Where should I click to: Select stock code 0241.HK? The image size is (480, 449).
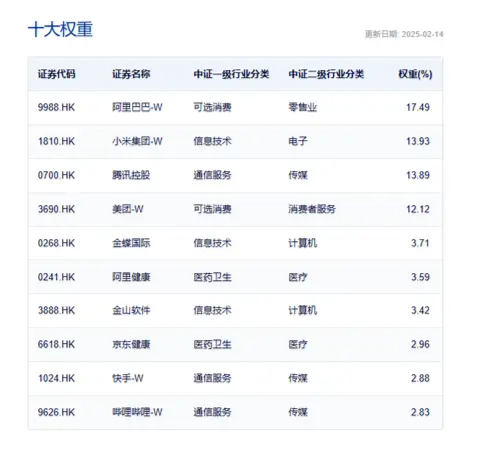[x=56, y=277]
